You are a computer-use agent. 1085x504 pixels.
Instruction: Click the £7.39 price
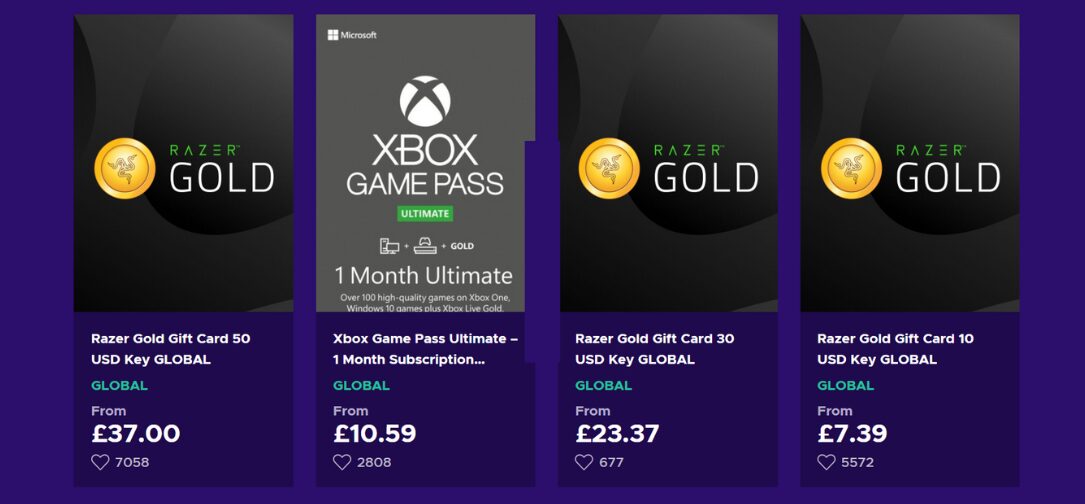pos(852,434)
